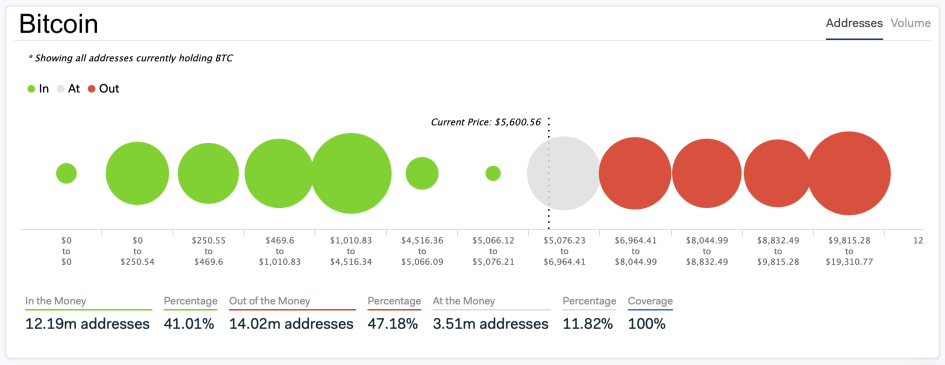Toggle the green In legend item
The image size is (945, 365).
[x=38, y=89]
